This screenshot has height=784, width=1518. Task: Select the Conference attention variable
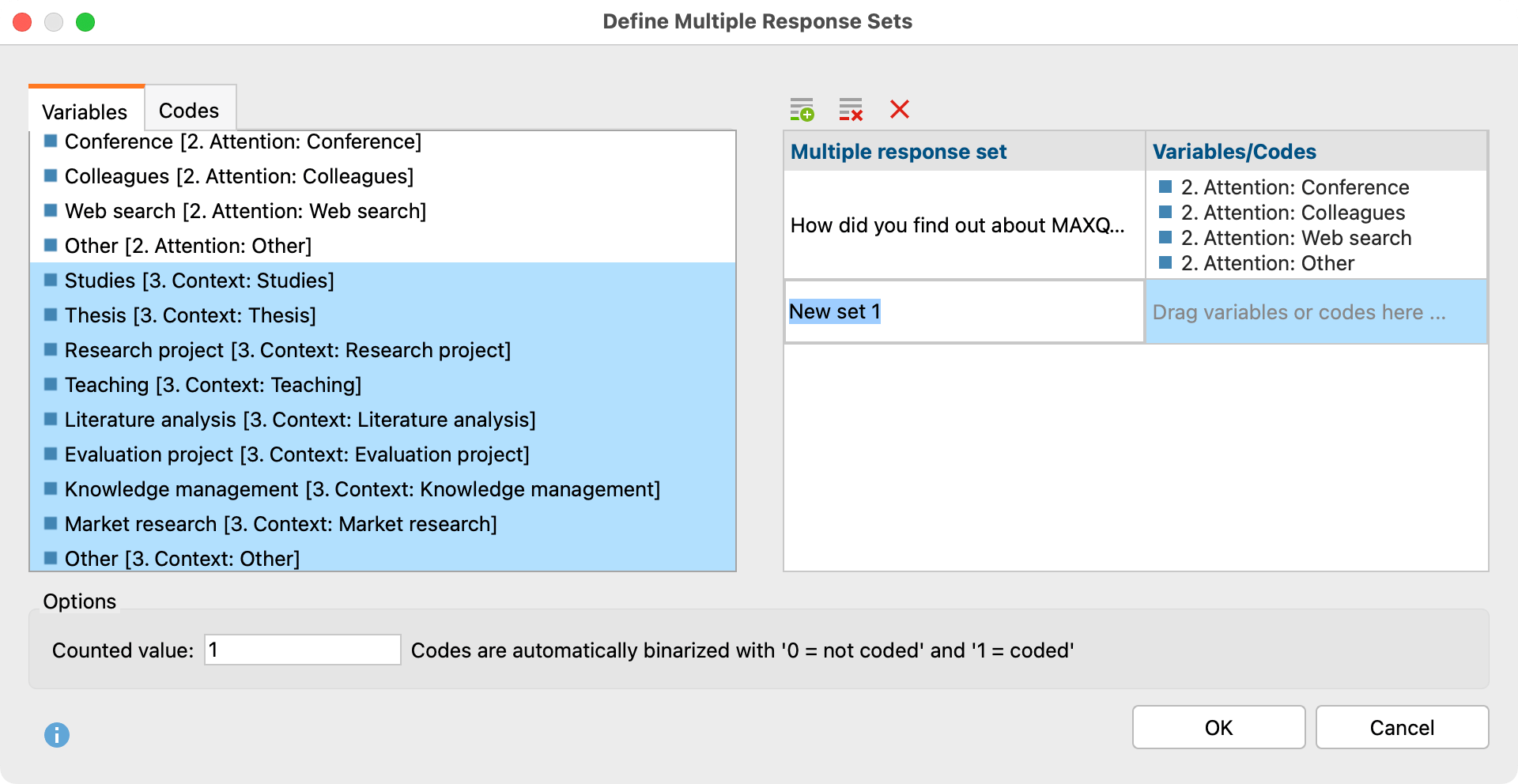coord(243,141)
